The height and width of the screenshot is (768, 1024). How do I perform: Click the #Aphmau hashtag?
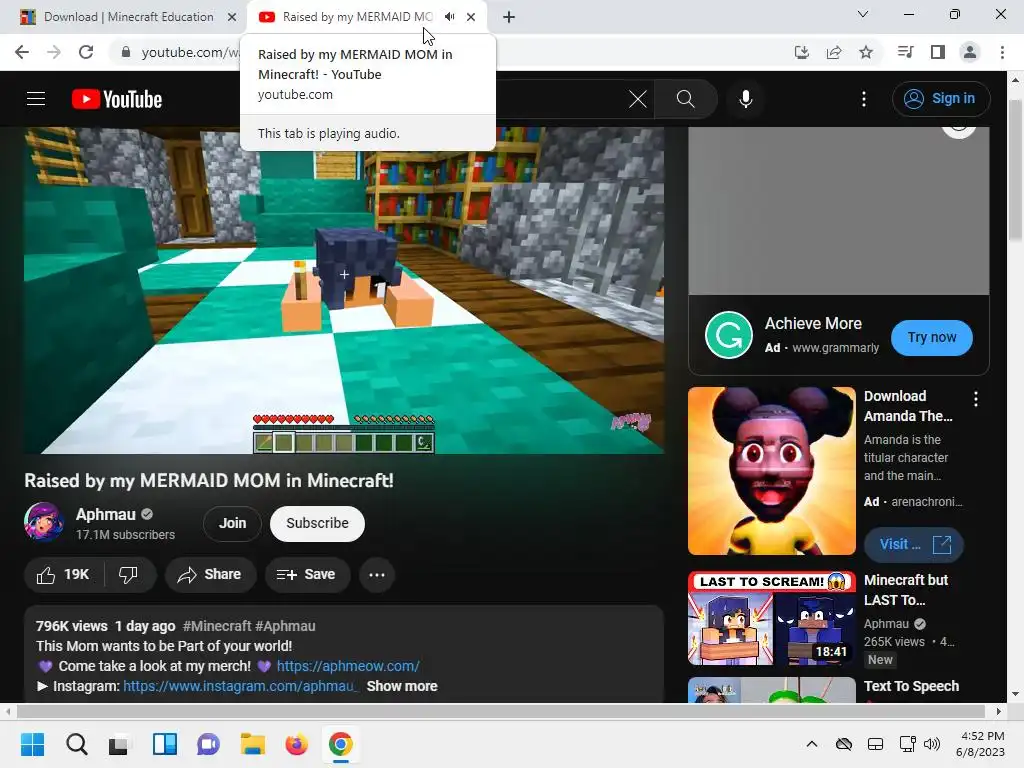click(x=285, y=626)
